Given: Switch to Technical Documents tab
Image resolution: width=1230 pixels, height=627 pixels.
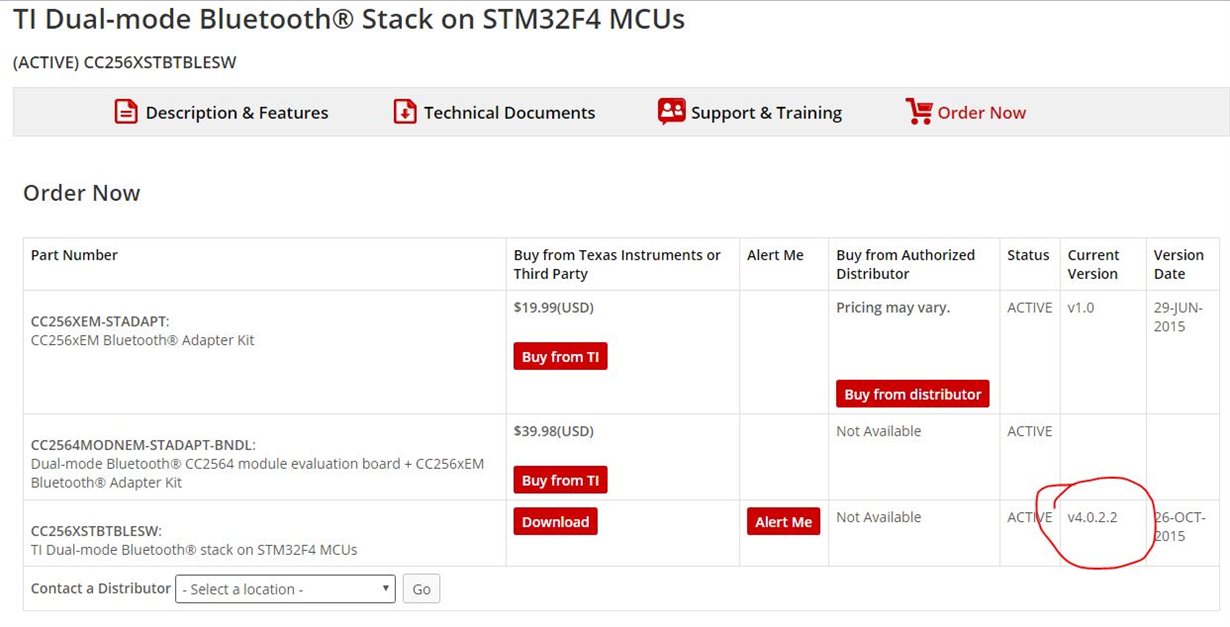Looking at the screenshot, I should 509,113.
